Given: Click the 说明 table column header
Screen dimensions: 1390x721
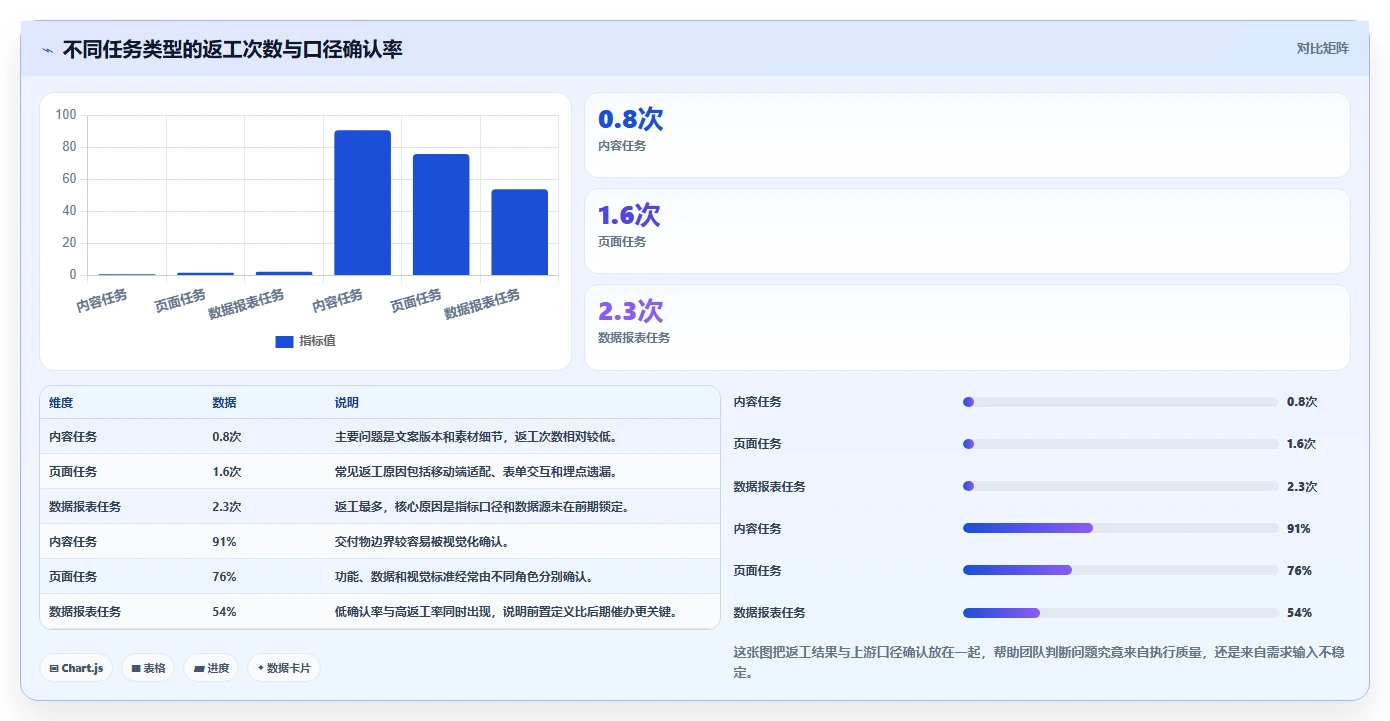Looking at the screenshot, I should pyautogui.click(x=346, y=403).
